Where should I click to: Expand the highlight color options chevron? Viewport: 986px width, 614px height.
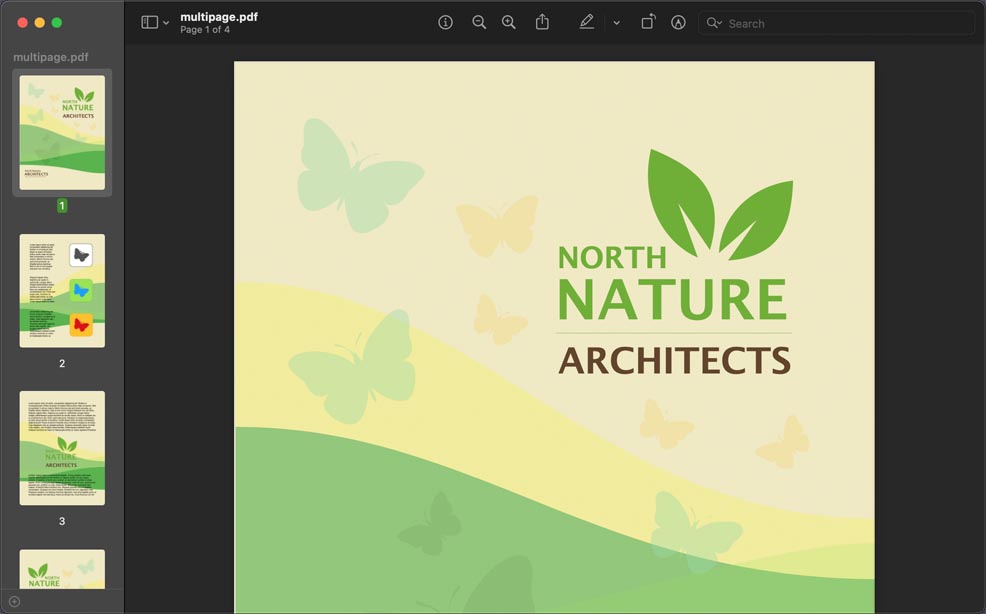[x=617, y=23]
